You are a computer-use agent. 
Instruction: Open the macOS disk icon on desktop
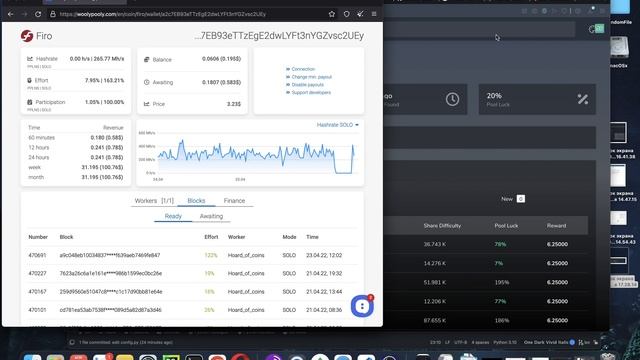click(x=619, y=47)
